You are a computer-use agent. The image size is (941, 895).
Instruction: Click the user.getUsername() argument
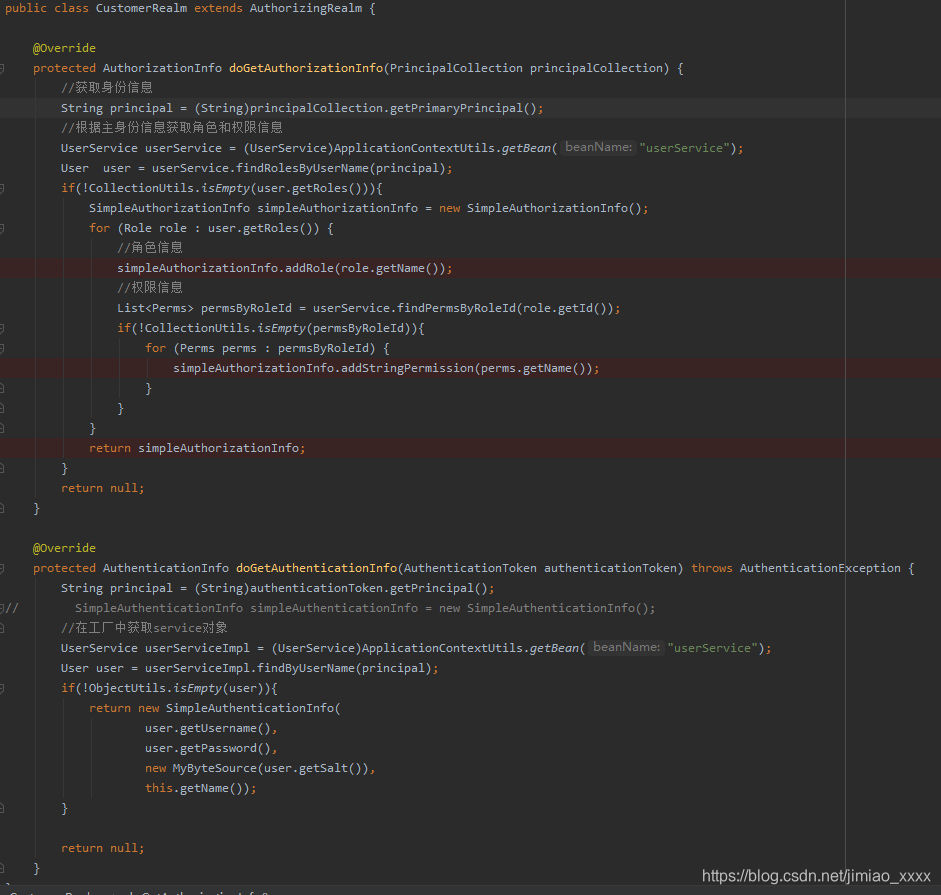click(x=208, y=728)
